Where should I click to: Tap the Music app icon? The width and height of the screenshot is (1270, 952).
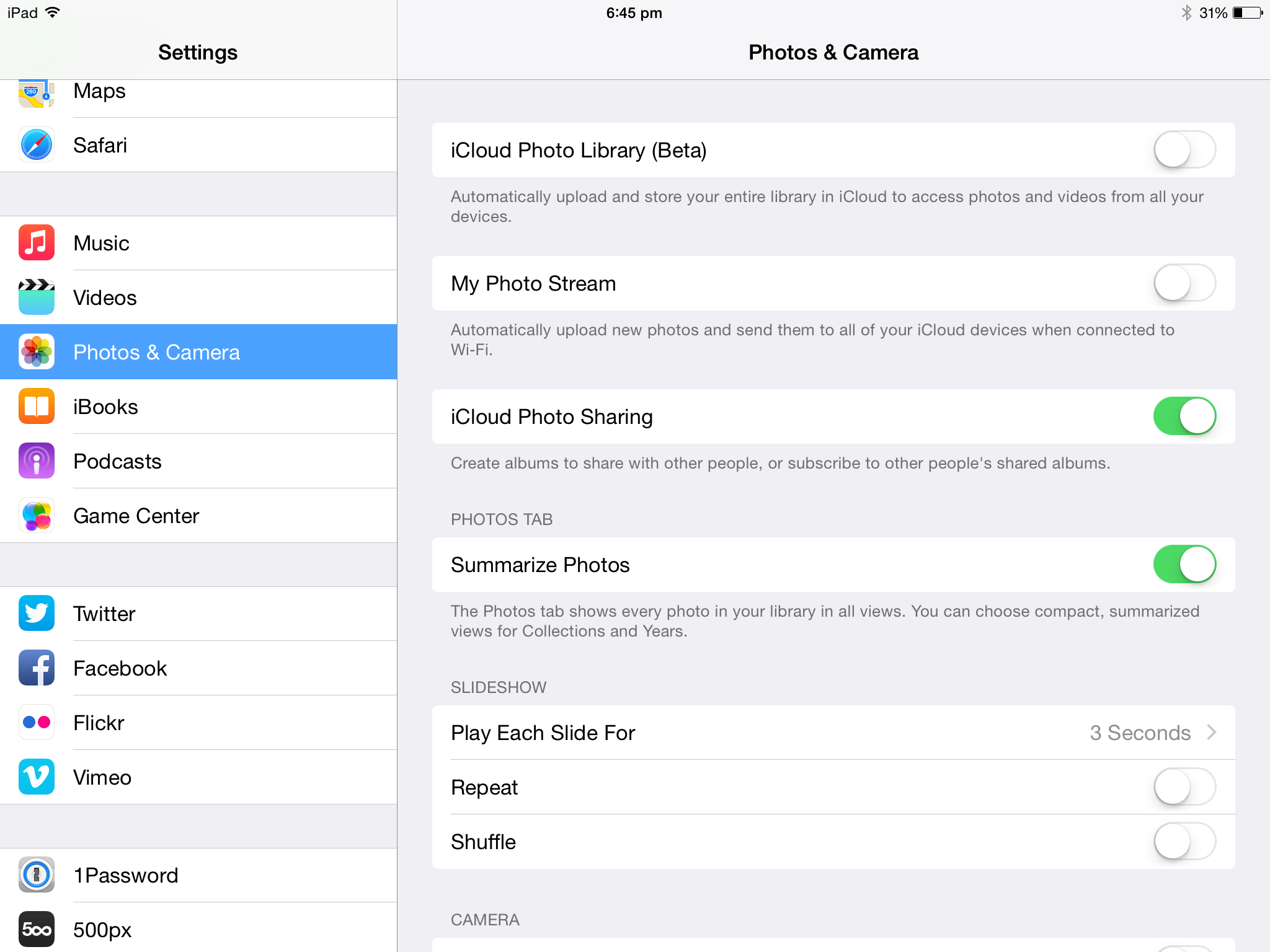click(37, 243)
